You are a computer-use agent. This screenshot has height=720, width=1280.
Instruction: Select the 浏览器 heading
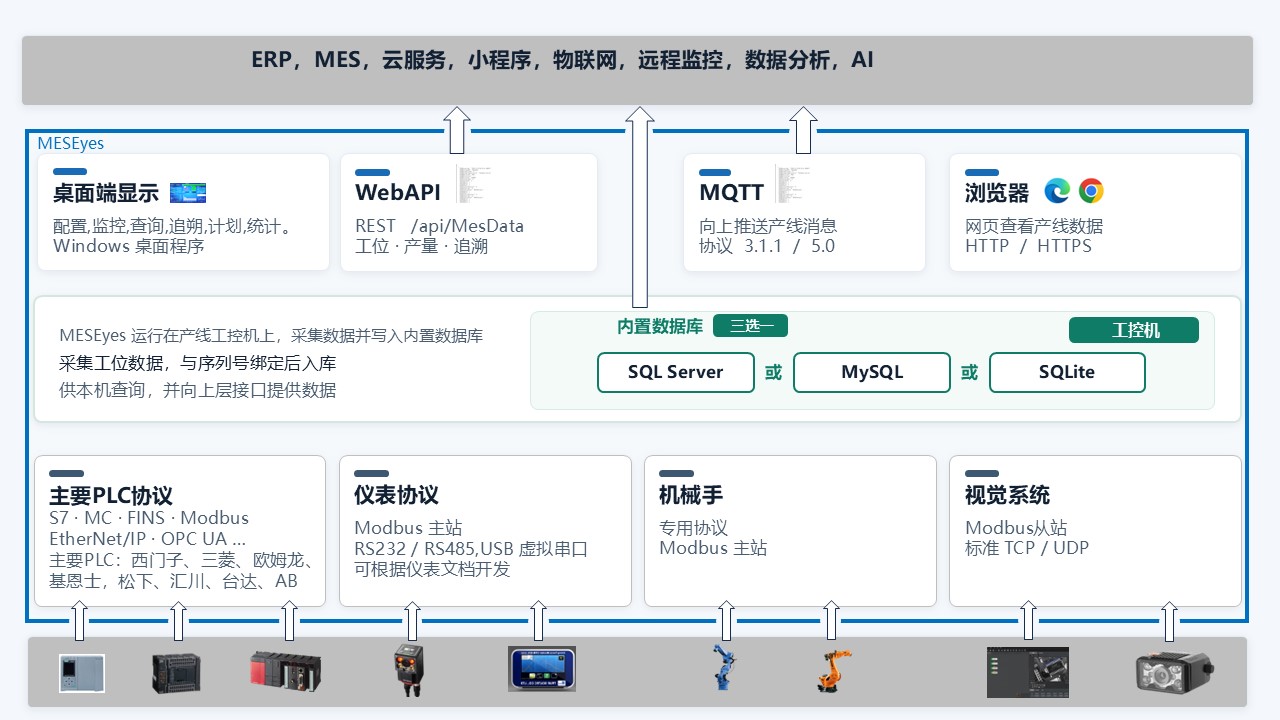coord(997,193)
